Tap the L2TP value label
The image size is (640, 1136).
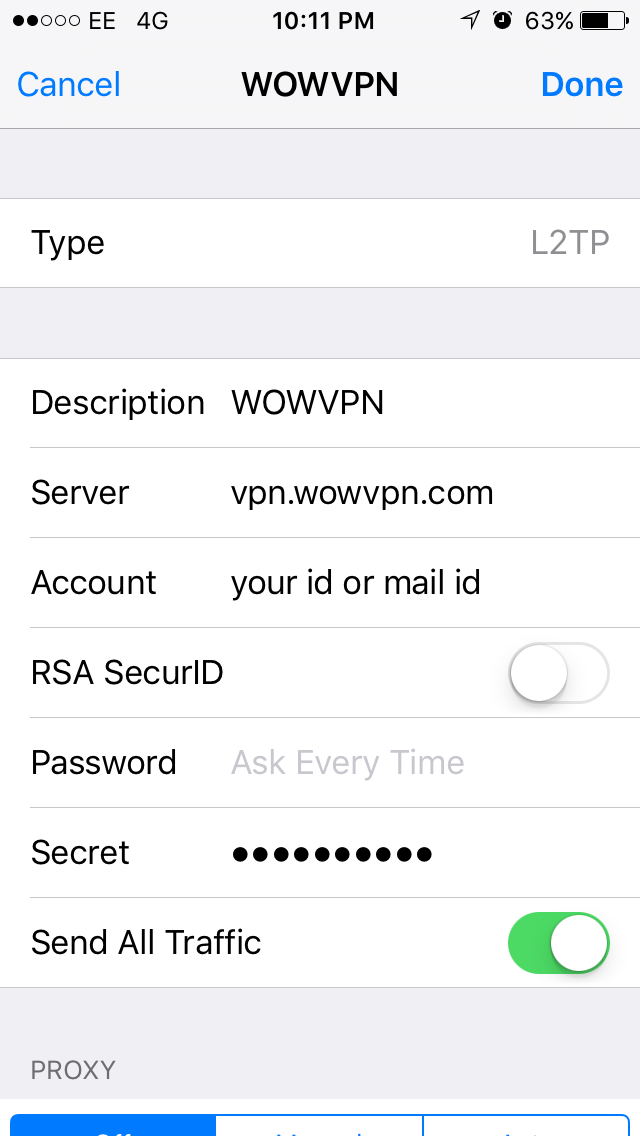(570, 243)
